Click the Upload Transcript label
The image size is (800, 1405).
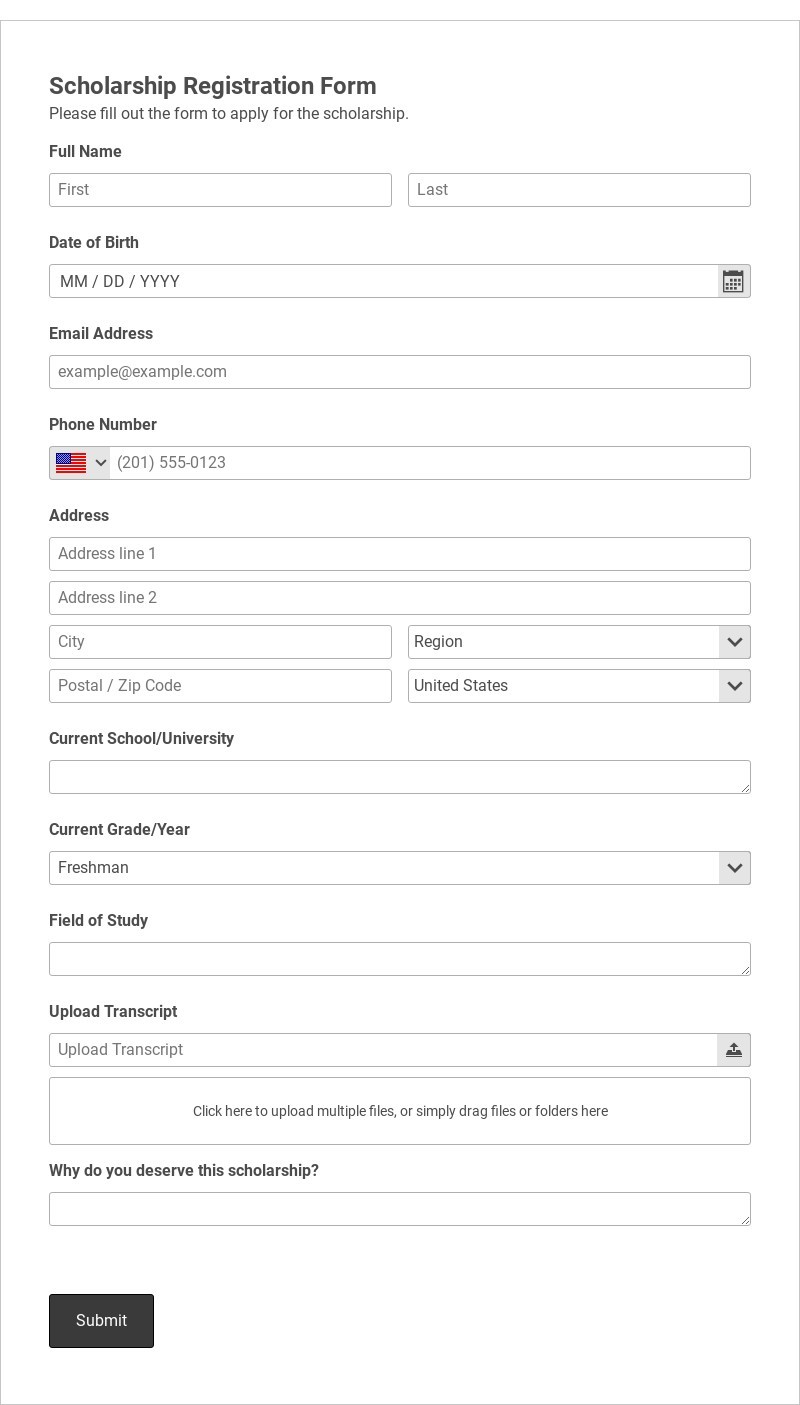click(x=113, y=1012)
